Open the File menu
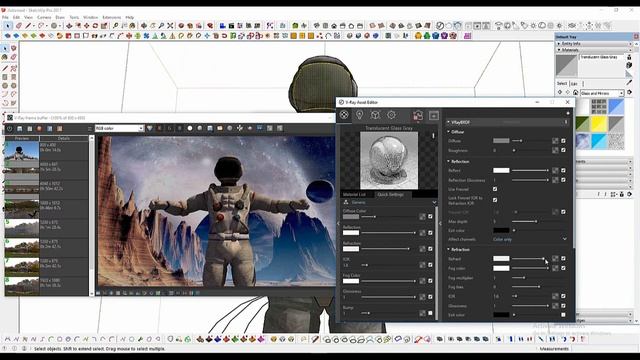The image size is (640, 360). pos(5,18)
